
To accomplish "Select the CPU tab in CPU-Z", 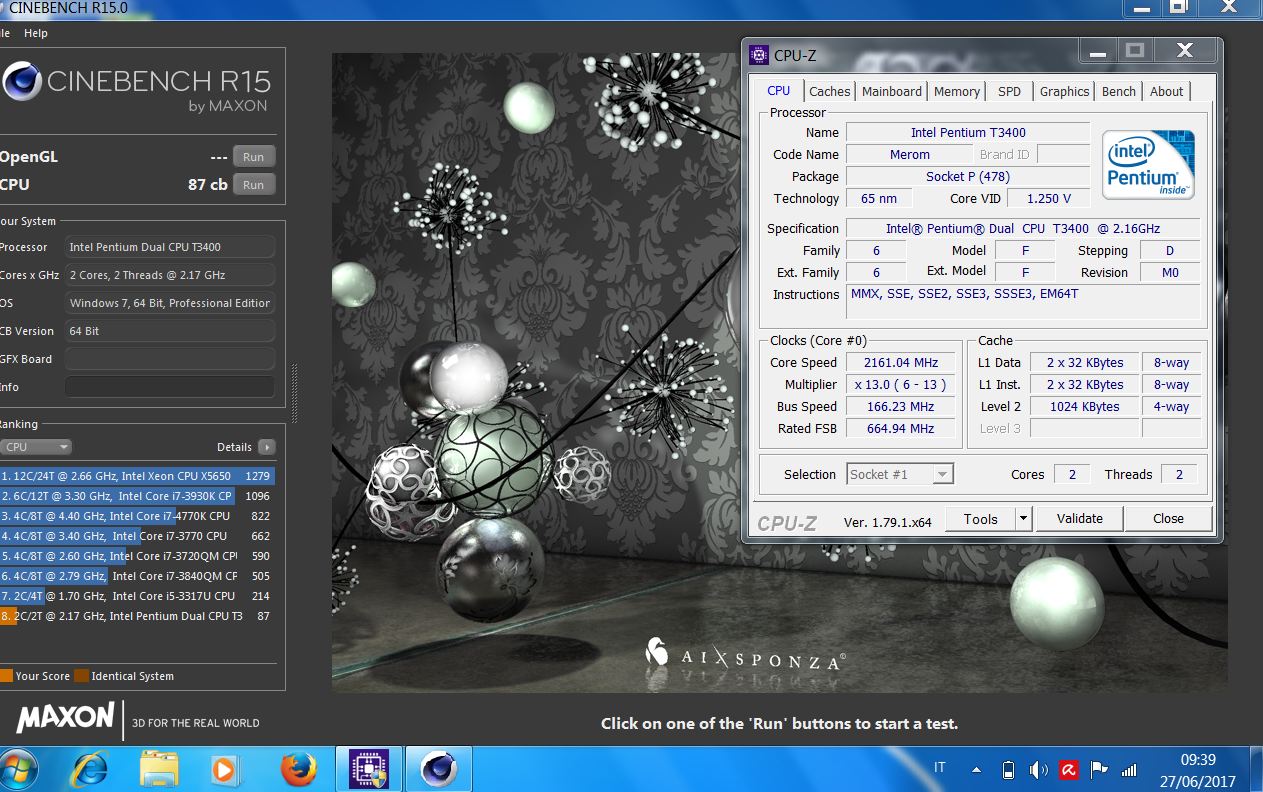I will point(778,90).
